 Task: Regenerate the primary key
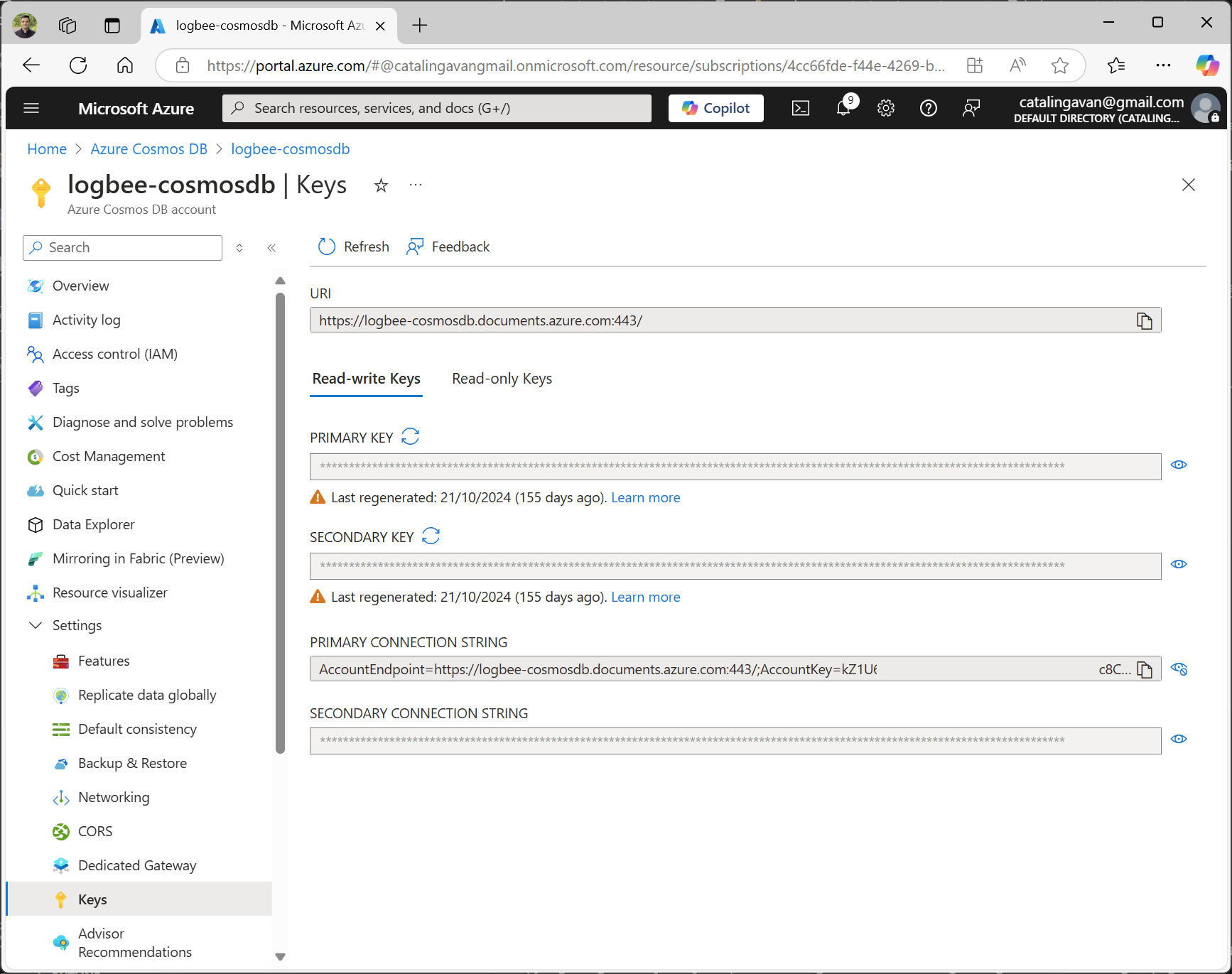411,436
